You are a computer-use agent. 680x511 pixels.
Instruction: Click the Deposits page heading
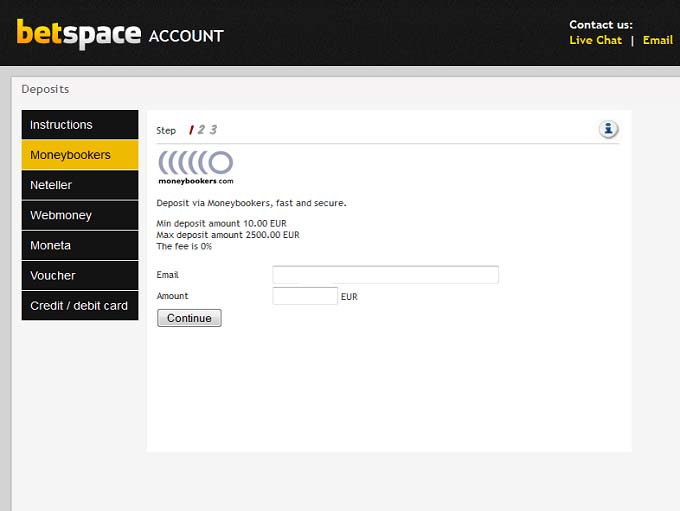click(x=45, y=89)
